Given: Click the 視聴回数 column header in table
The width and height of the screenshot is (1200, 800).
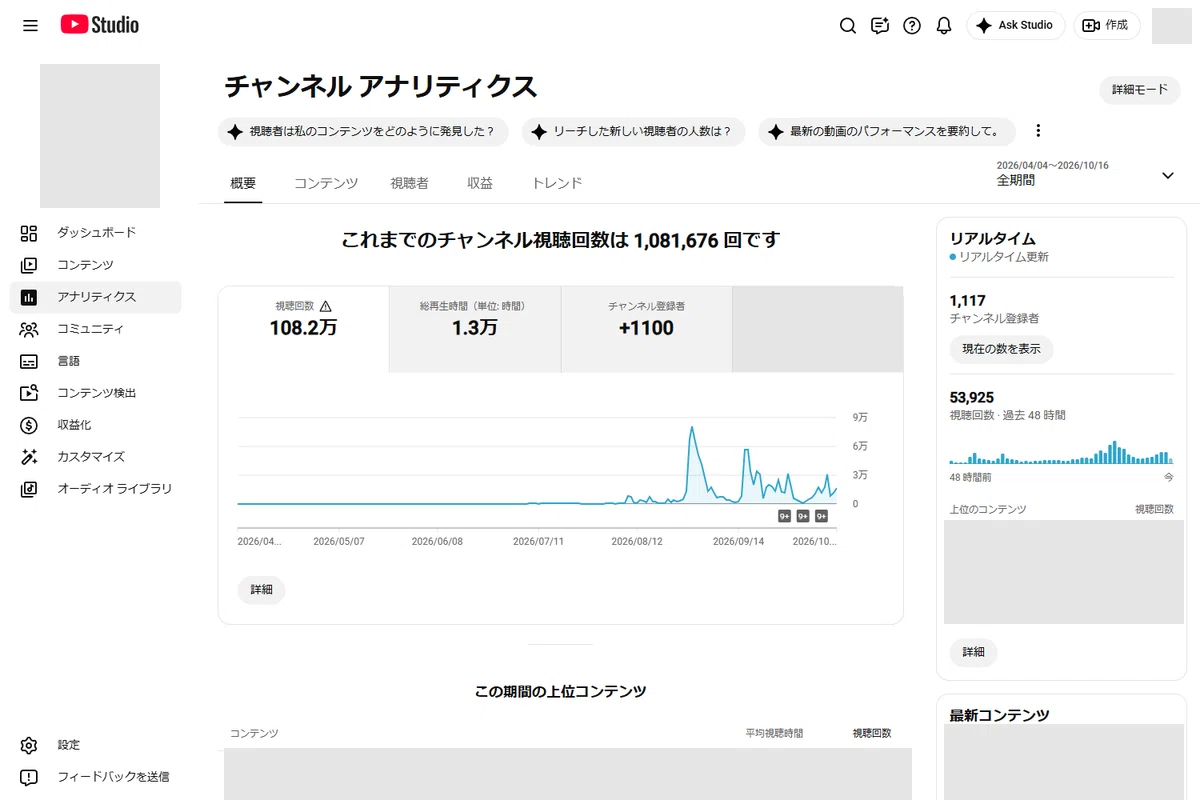Looking at the screenshot, I should (x=871, y=733).
